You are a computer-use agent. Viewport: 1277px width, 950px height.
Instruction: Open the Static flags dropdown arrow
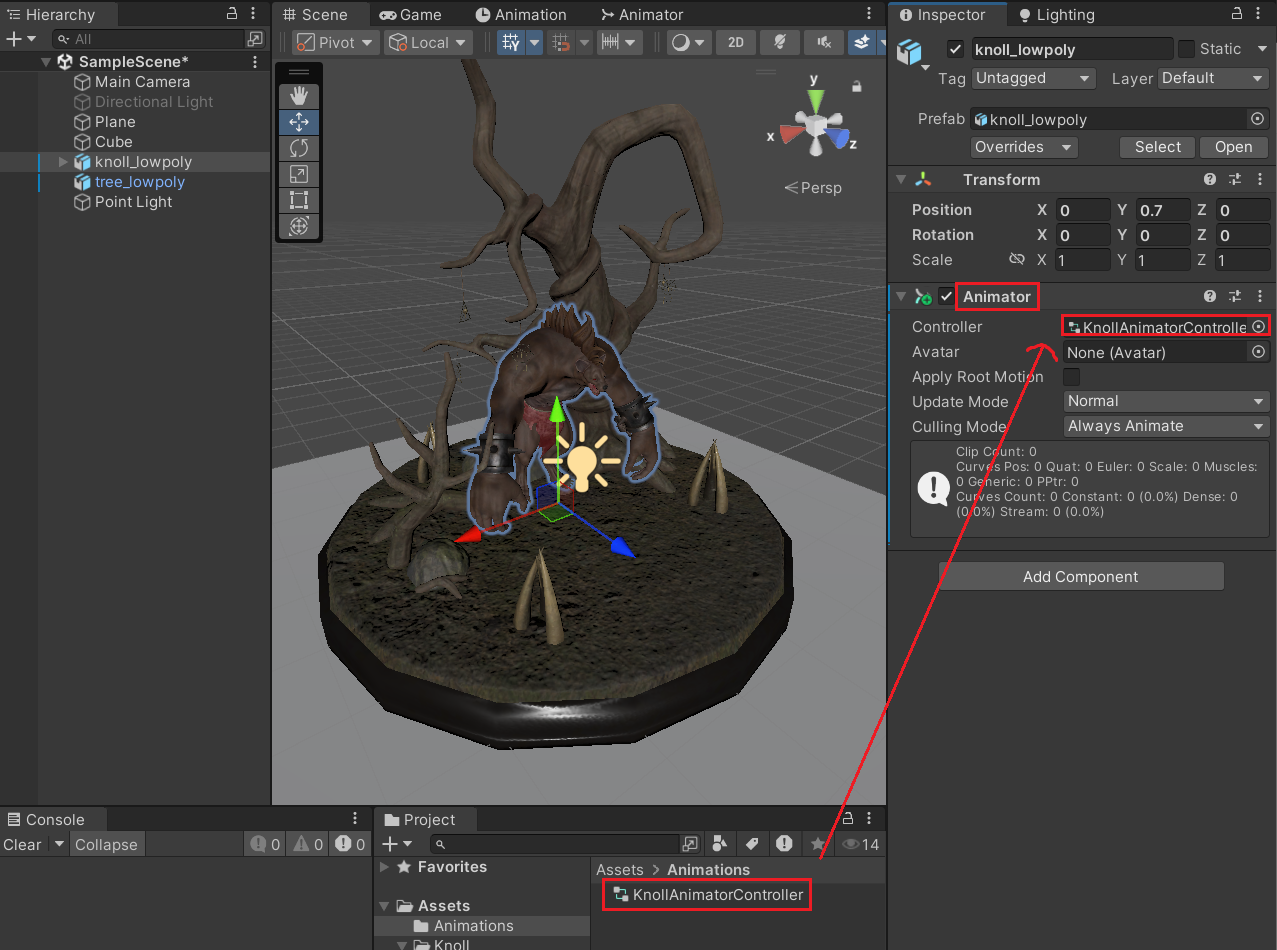point(1260,49)
